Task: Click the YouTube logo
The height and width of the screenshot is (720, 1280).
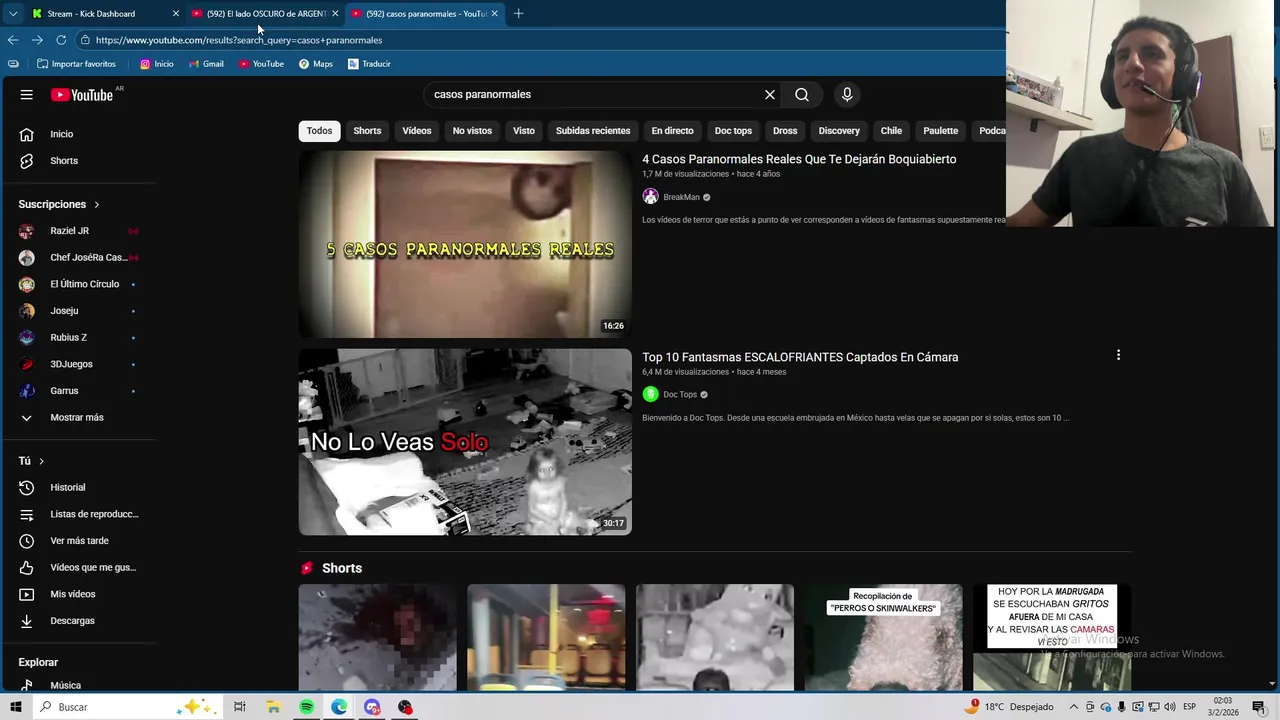Action: 82,95
